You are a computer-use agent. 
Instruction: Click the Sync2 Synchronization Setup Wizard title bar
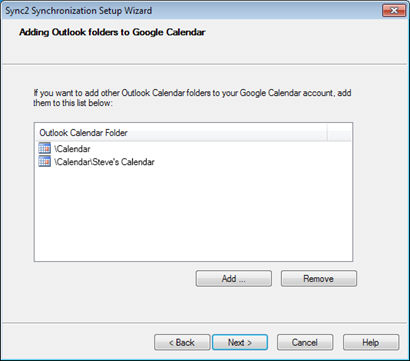pyautogui.click(x=192, y=11)
